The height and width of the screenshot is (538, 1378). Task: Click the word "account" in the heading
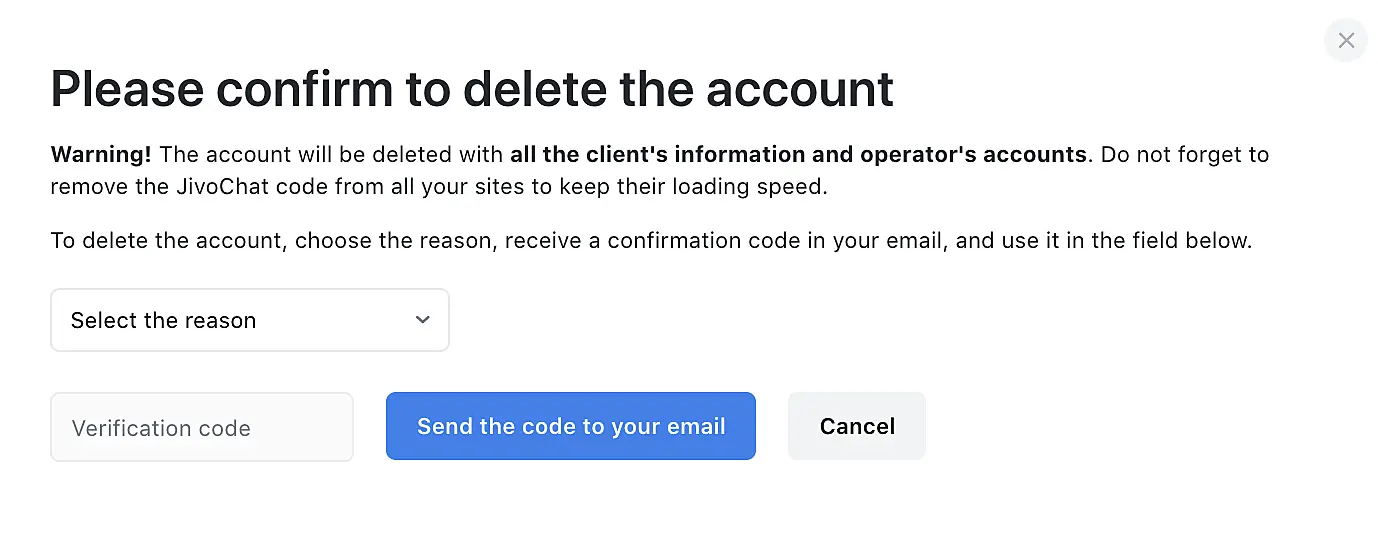point(800,89)
